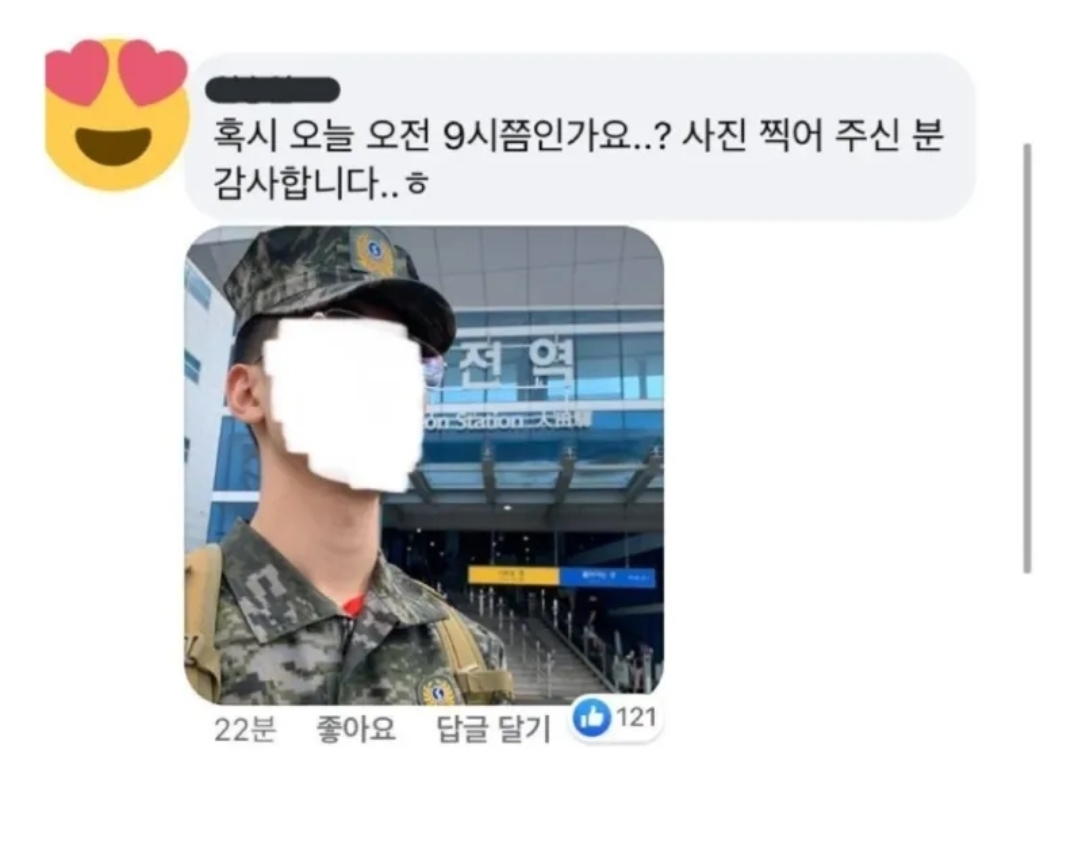
Task: Open the heart-eyes emoji profile picture
Action: pos(116,114)
